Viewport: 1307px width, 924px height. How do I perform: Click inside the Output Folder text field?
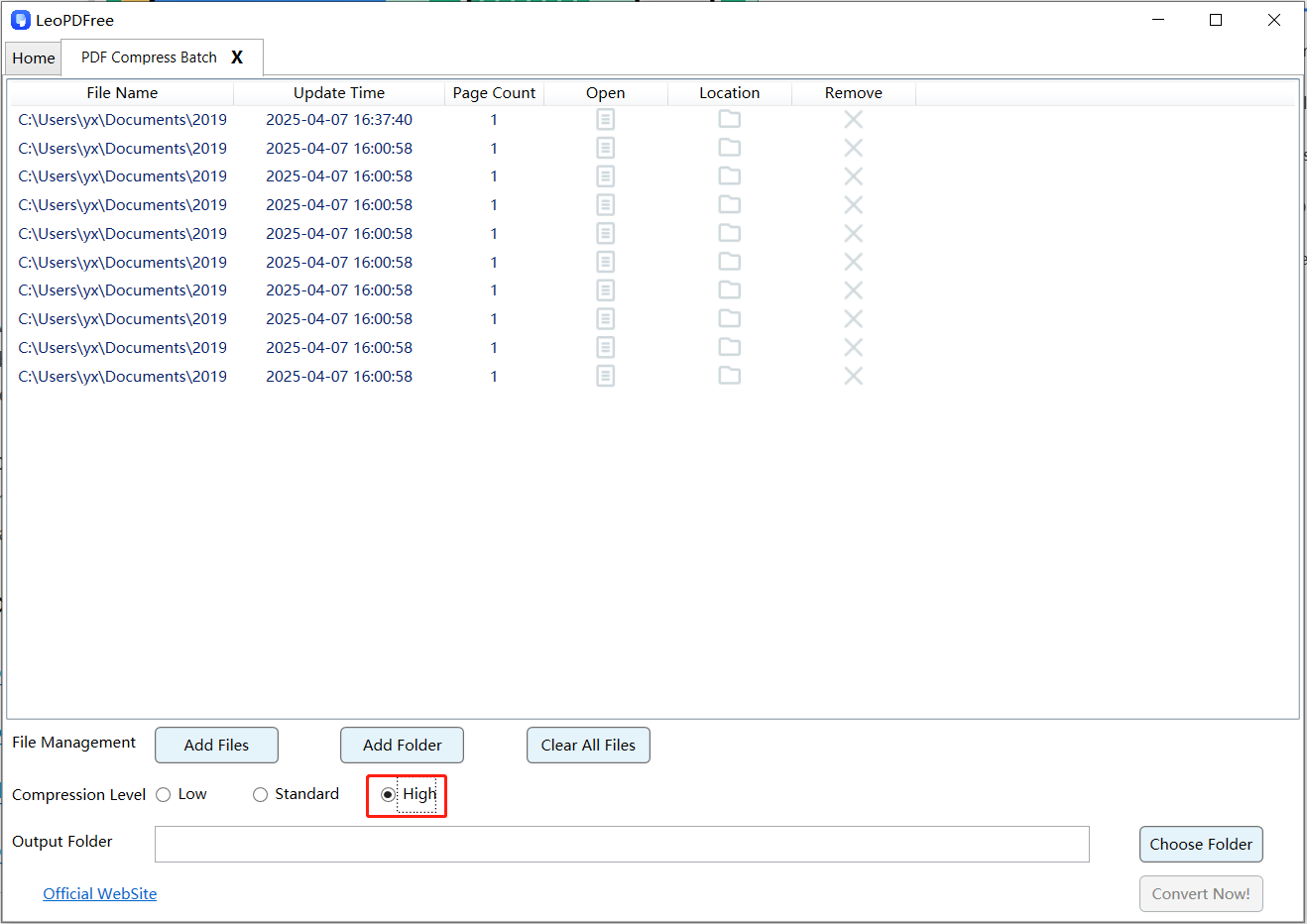point(622,845)
